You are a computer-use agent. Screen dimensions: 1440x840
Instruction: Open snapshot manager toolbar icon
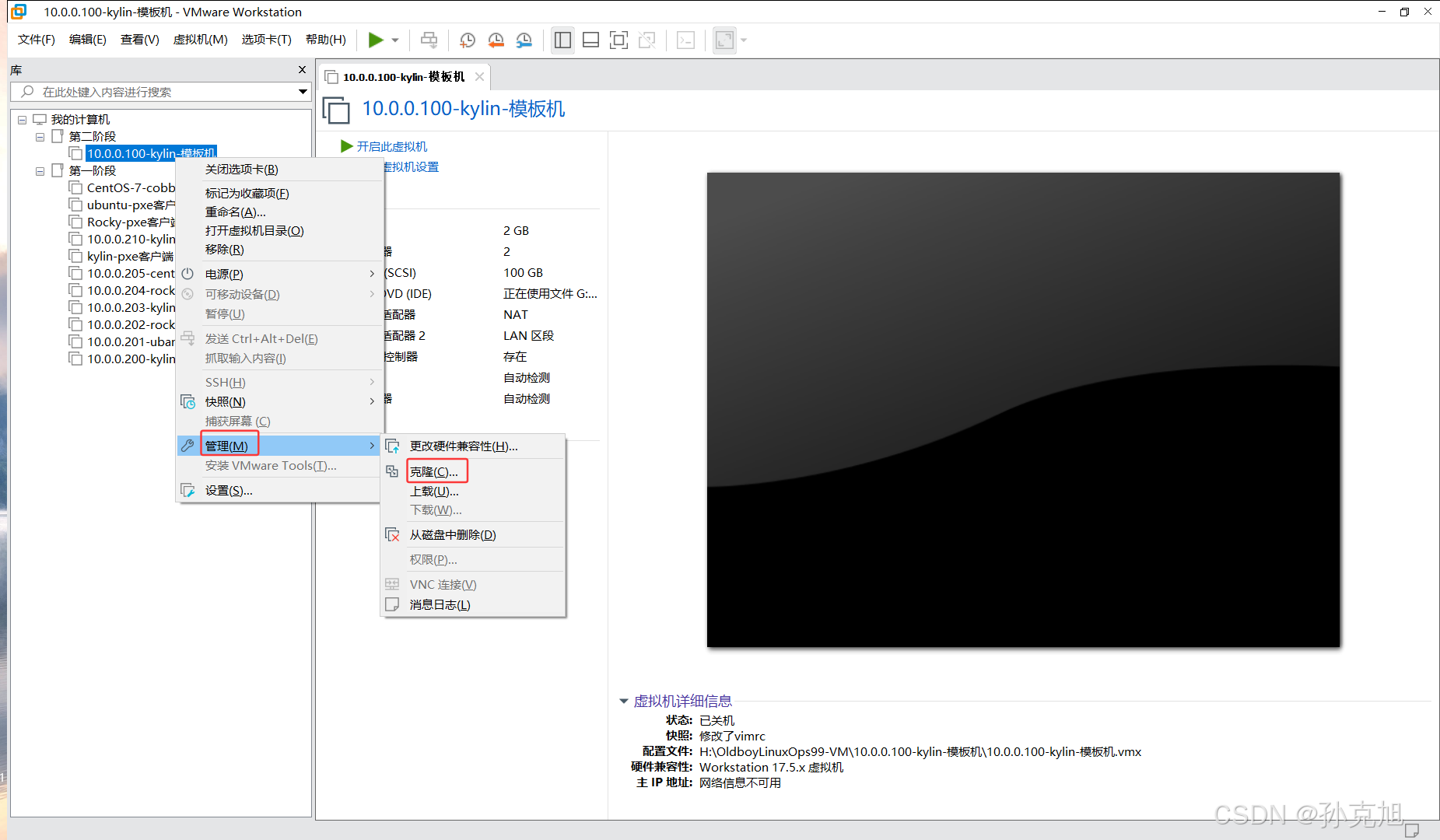[x=524, y=40]
